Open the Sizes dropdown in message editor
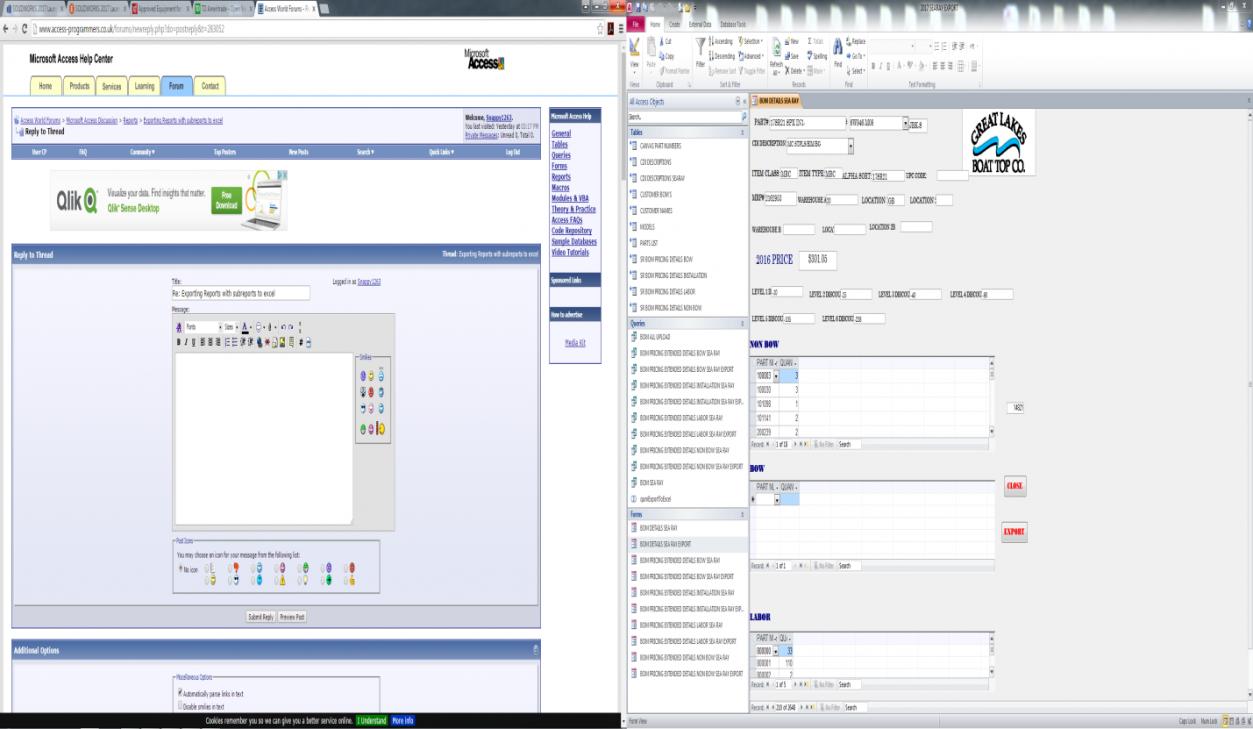Screen dimensions: 1253x729 tap(233, 327)
